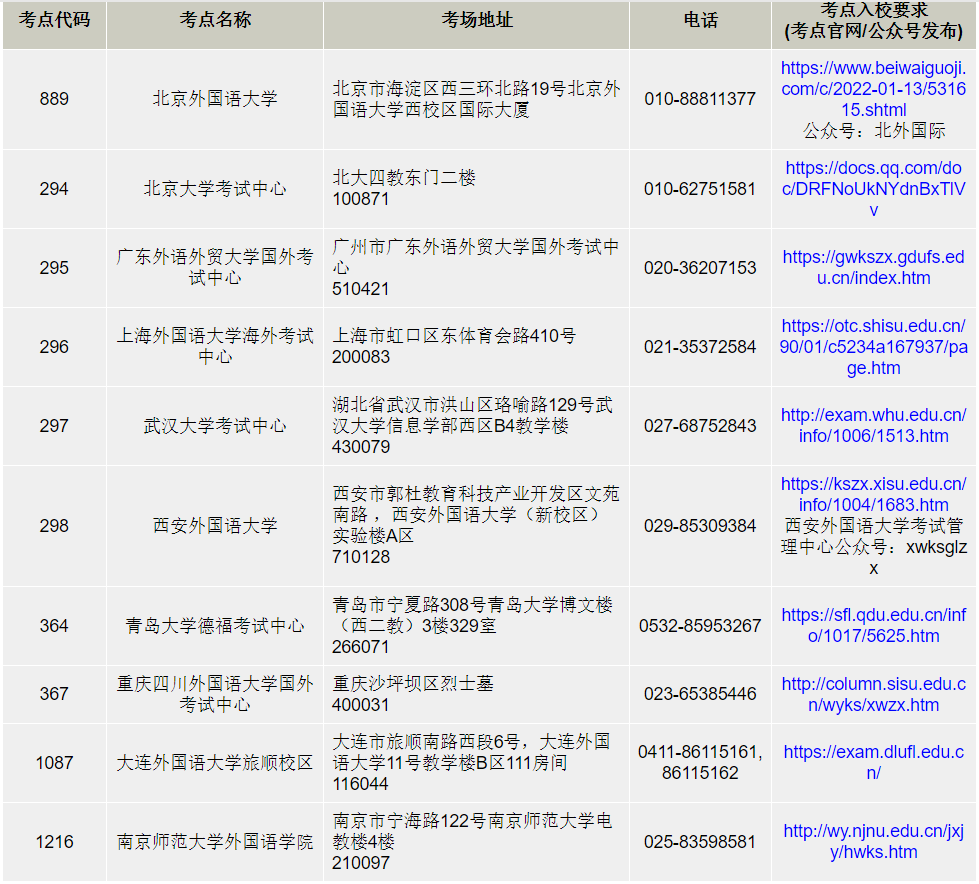979x884 pixels.
Task: Click phone number 010-62751581
Action: coord(700,189)
